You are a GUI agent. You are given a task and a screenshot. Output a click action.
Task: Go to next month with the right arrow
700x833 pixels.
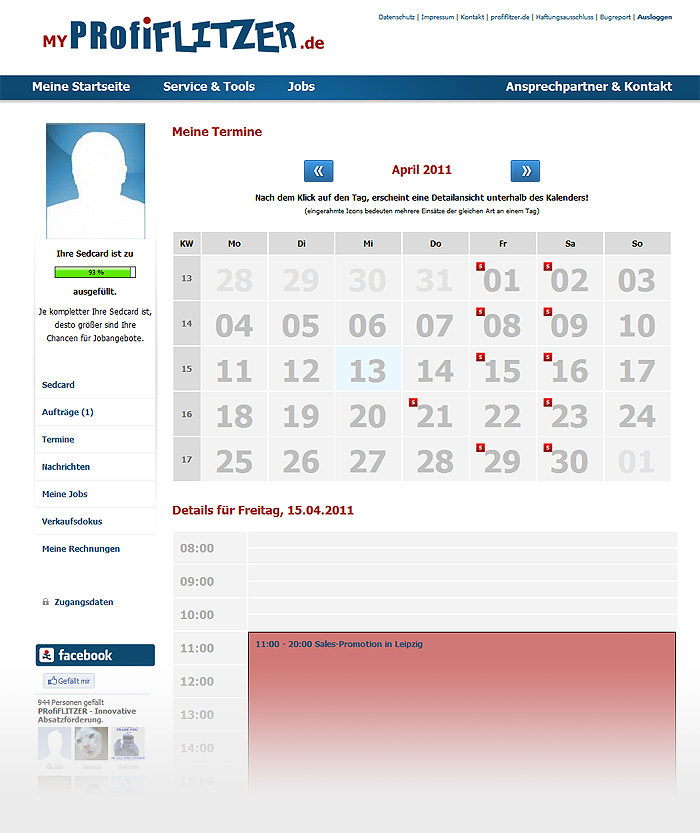(x=525, y=171)
